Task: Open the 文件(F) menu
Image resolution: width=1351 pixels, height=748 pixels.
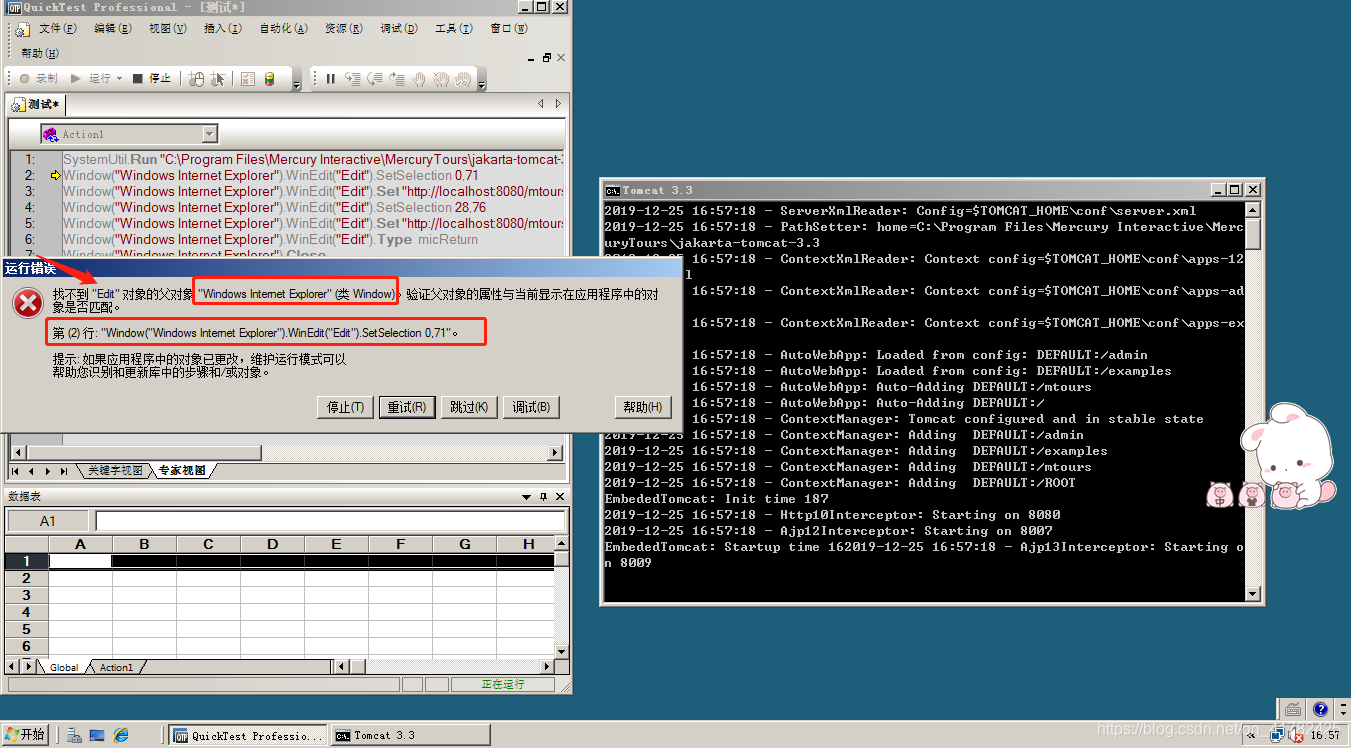Action: [x=57, y=29]
